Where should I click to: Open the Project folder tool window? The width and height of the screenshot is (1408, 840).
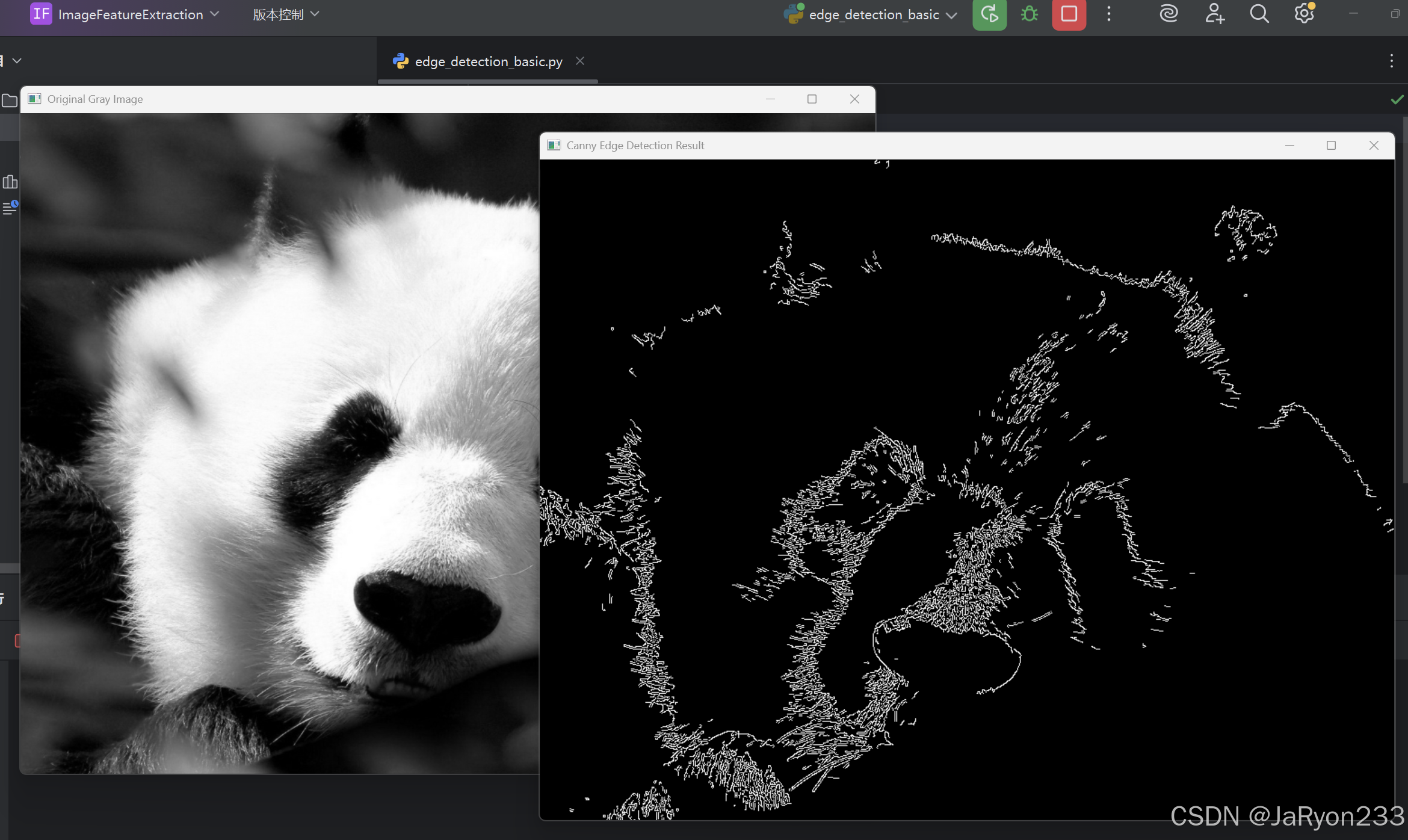click(x=10, y=100)
